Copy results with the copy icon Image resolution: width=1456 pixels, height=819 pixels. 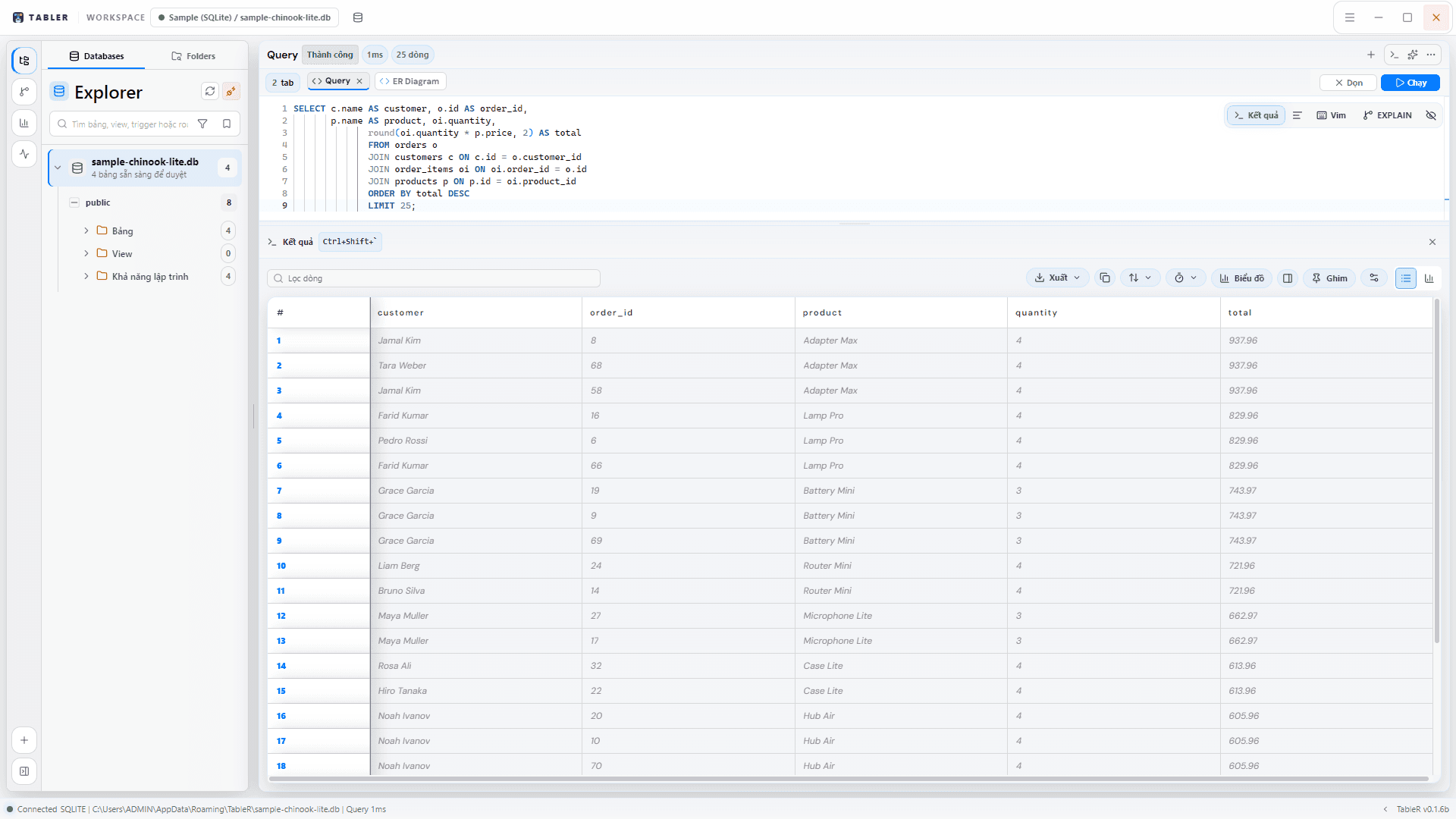(1105, 278)
